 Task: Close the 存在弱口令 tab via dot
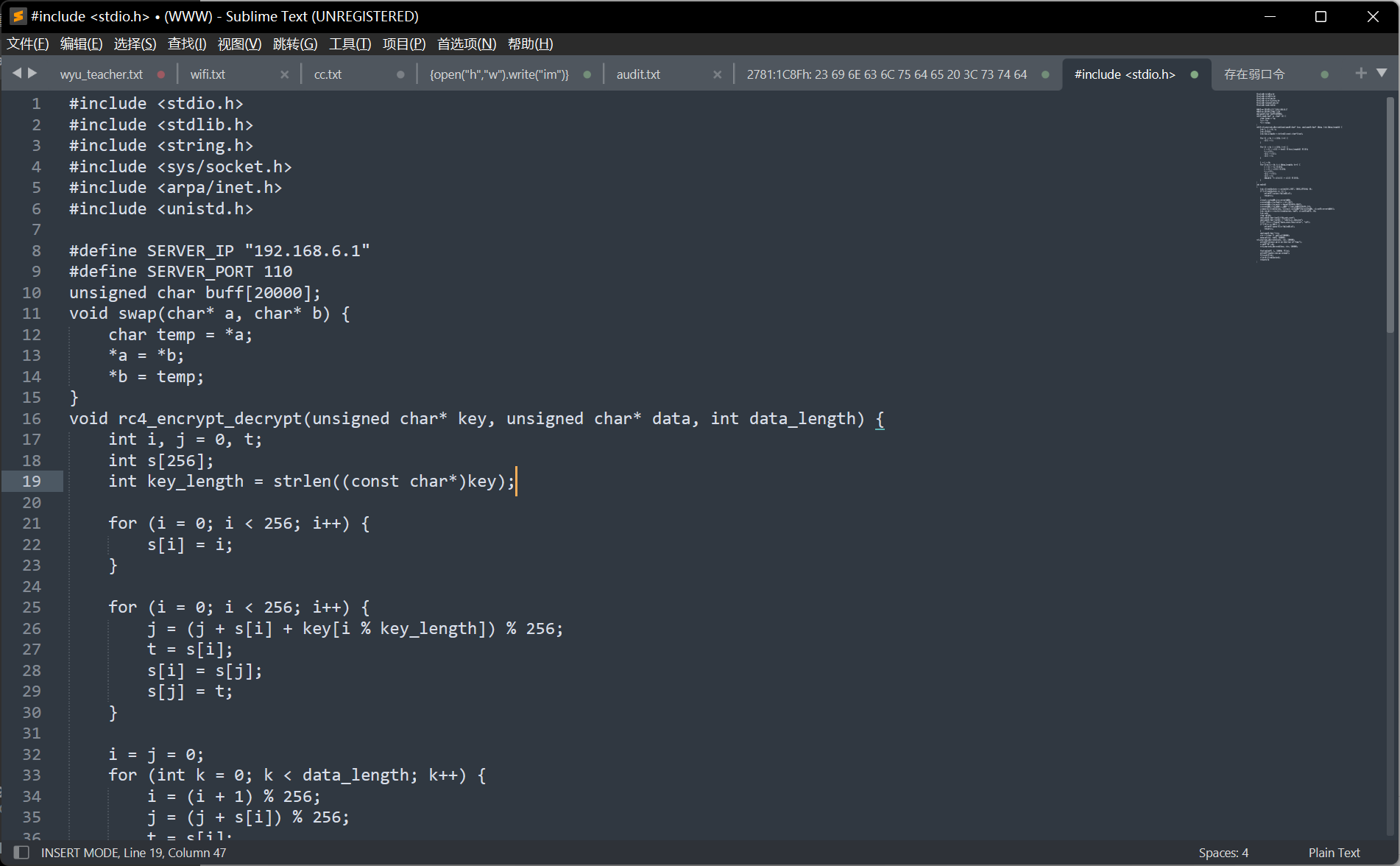point(1325,74)
